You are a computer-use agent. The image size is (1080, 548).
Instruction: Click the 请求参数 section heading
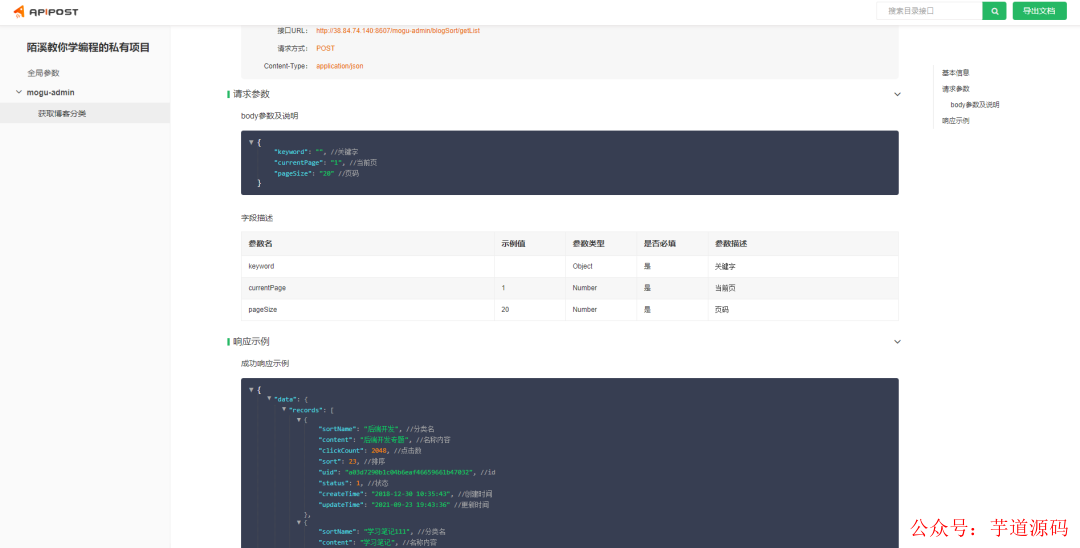point(251,94)
